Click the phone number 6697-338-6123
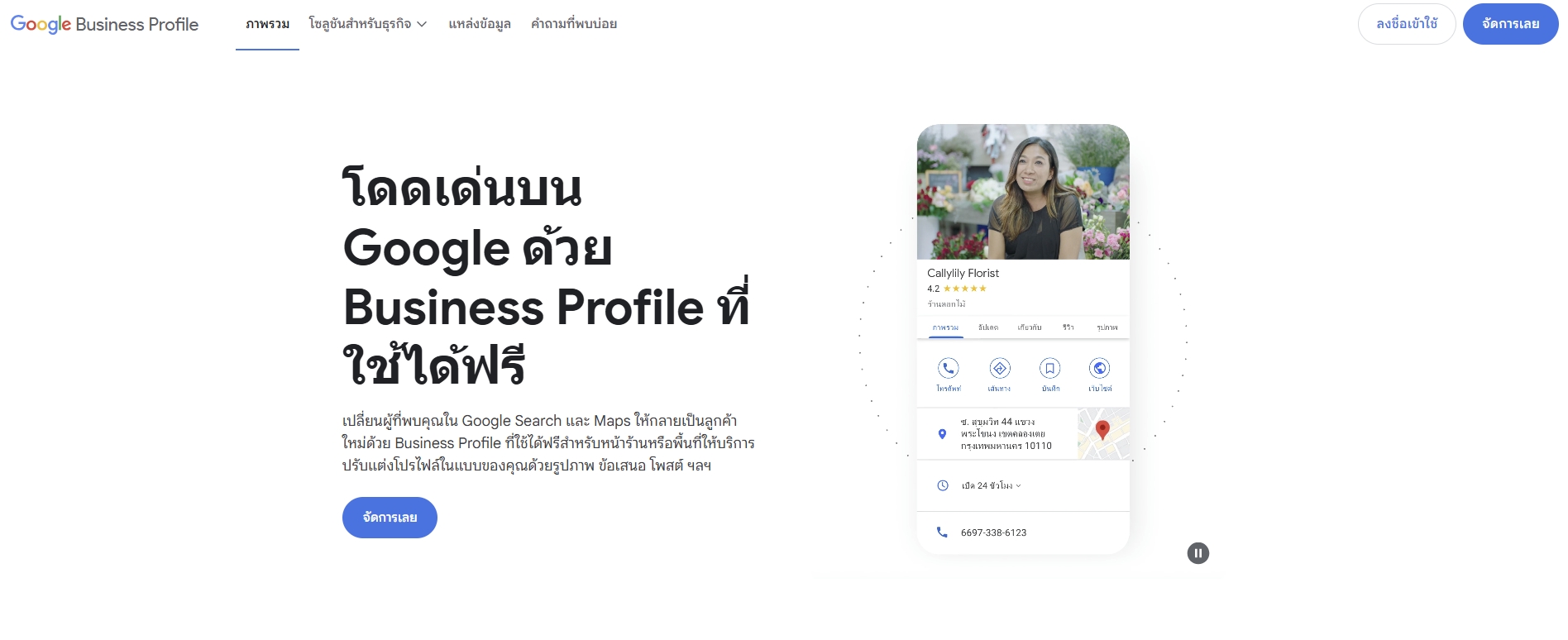The height and width of the screenshot is (640, 1568). pos(993,533)
